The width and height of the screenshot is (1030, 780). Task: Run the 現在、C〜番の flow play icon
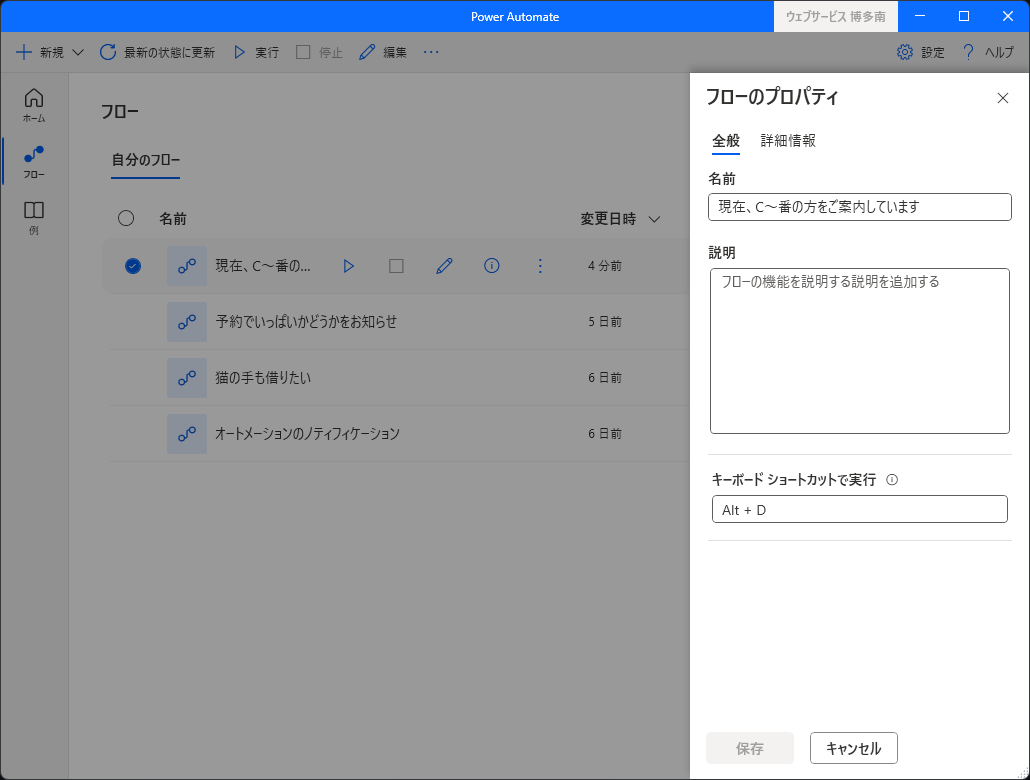click(349, 266)
